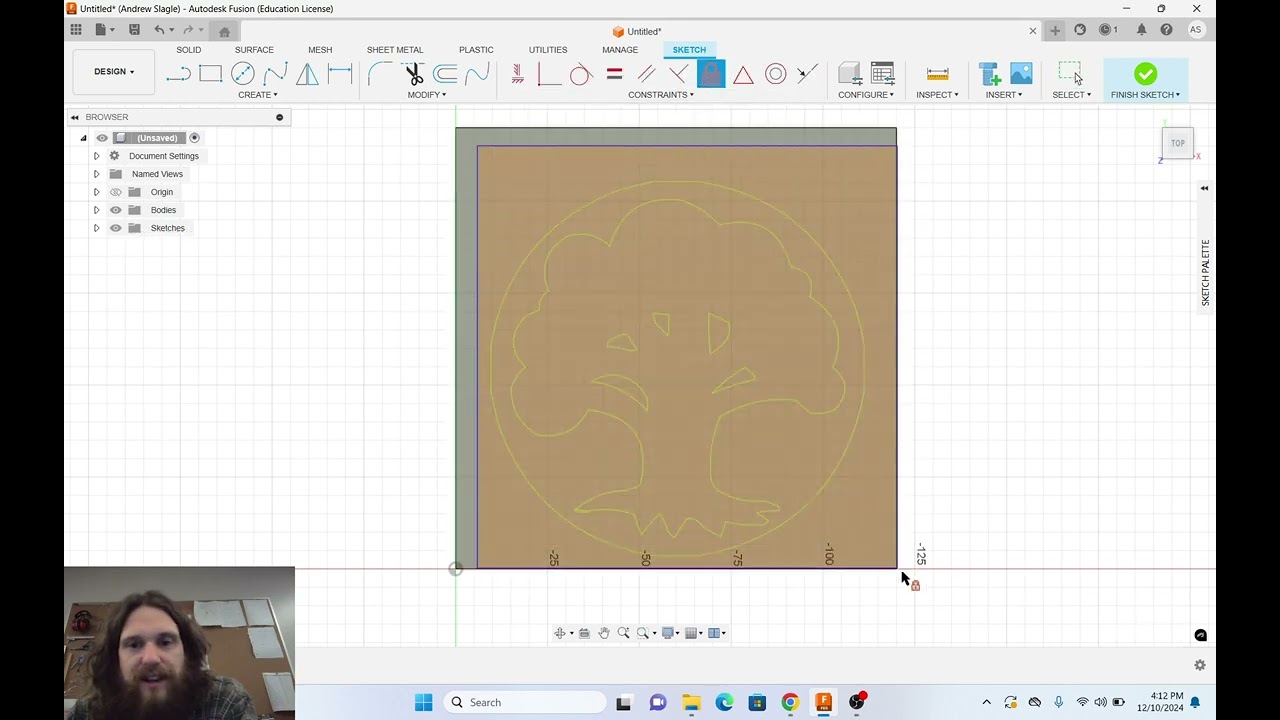The width and height of the screenshot is (1280, 720).
Task: Show the hidden Origin folder
Action: pos(116,192)
